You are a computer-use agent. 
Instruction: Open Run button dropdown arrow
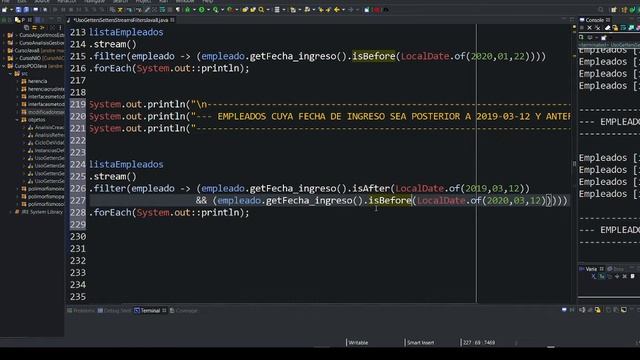pyautogui.click(x=209, y=9)
